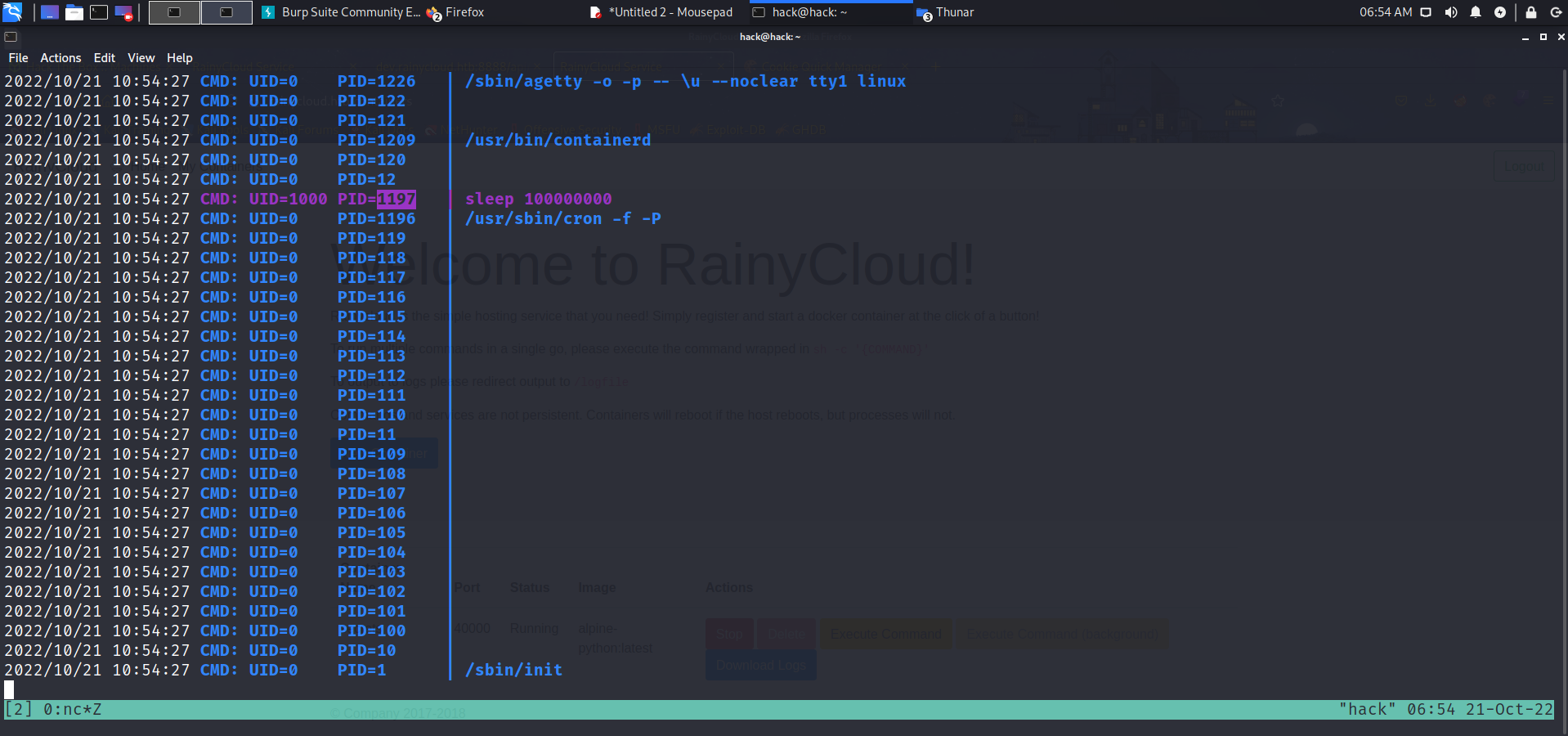Click the 06:54 AM clock
1568x736 pixels.
click(x=1386, y=12)
